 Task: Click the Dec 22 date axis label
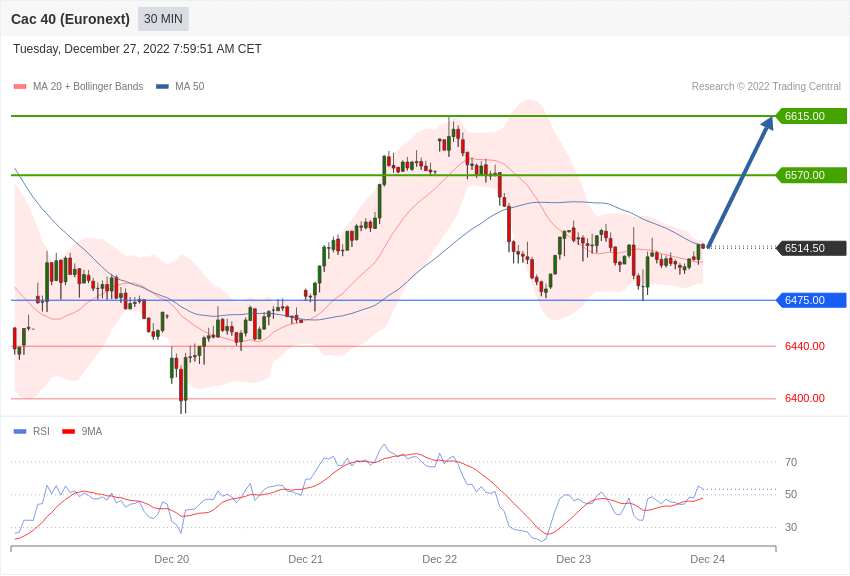coord(440,559)
